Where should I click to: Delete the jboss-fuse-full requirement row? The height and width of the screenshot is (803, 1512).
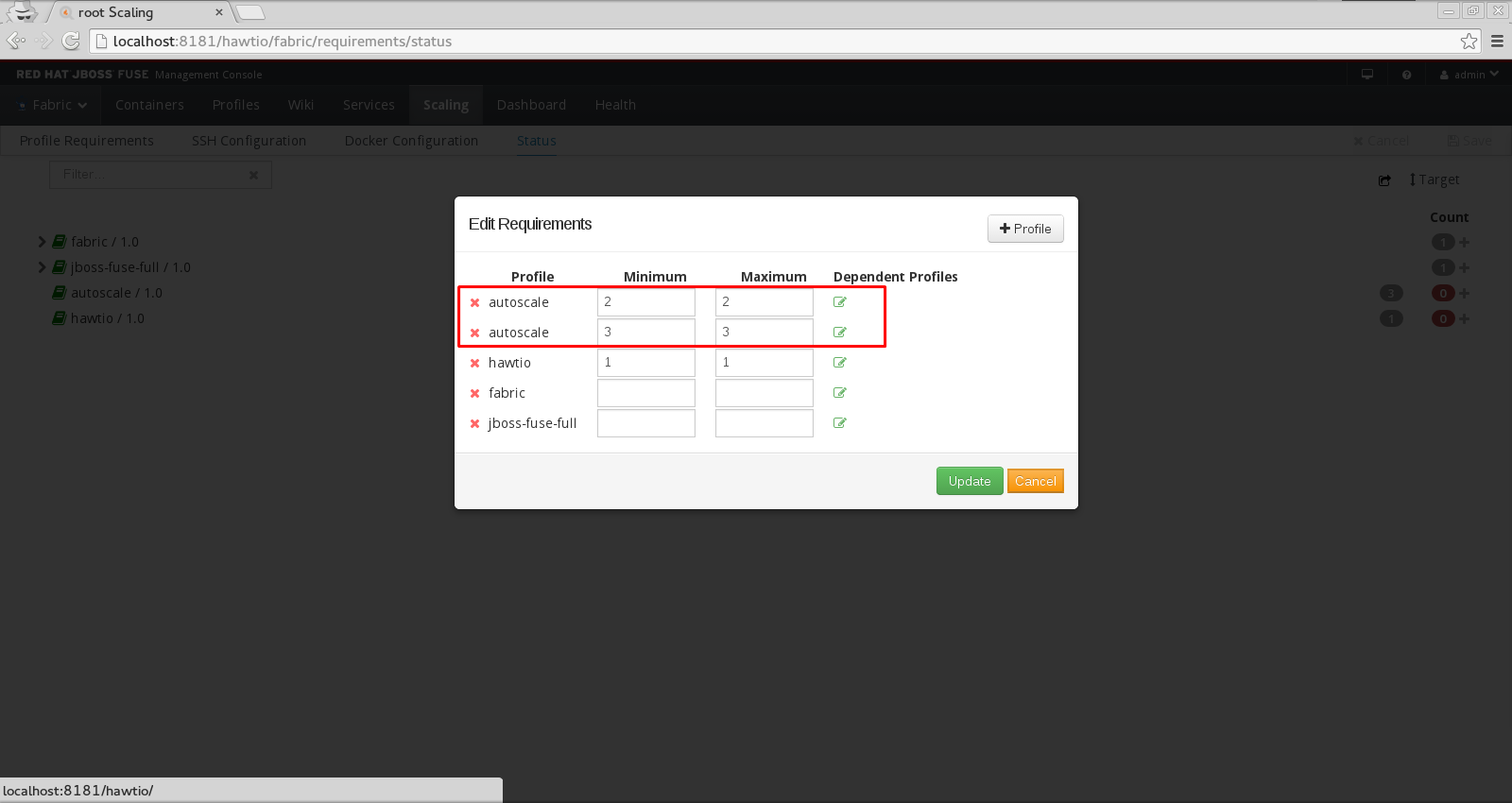pyautogui.click(x=475, y=423)
